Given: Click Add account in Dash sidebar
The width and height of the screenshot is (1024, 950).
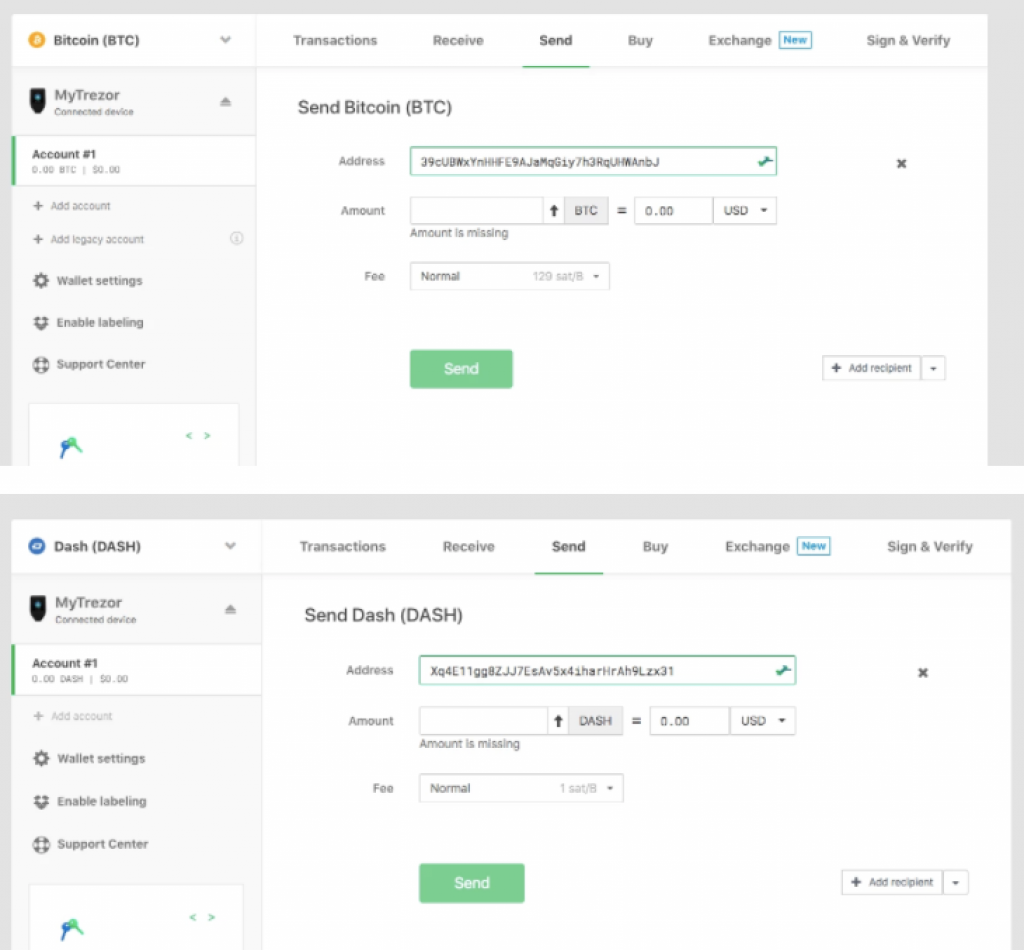Looking at the screenshot, I should pos(72,716).
